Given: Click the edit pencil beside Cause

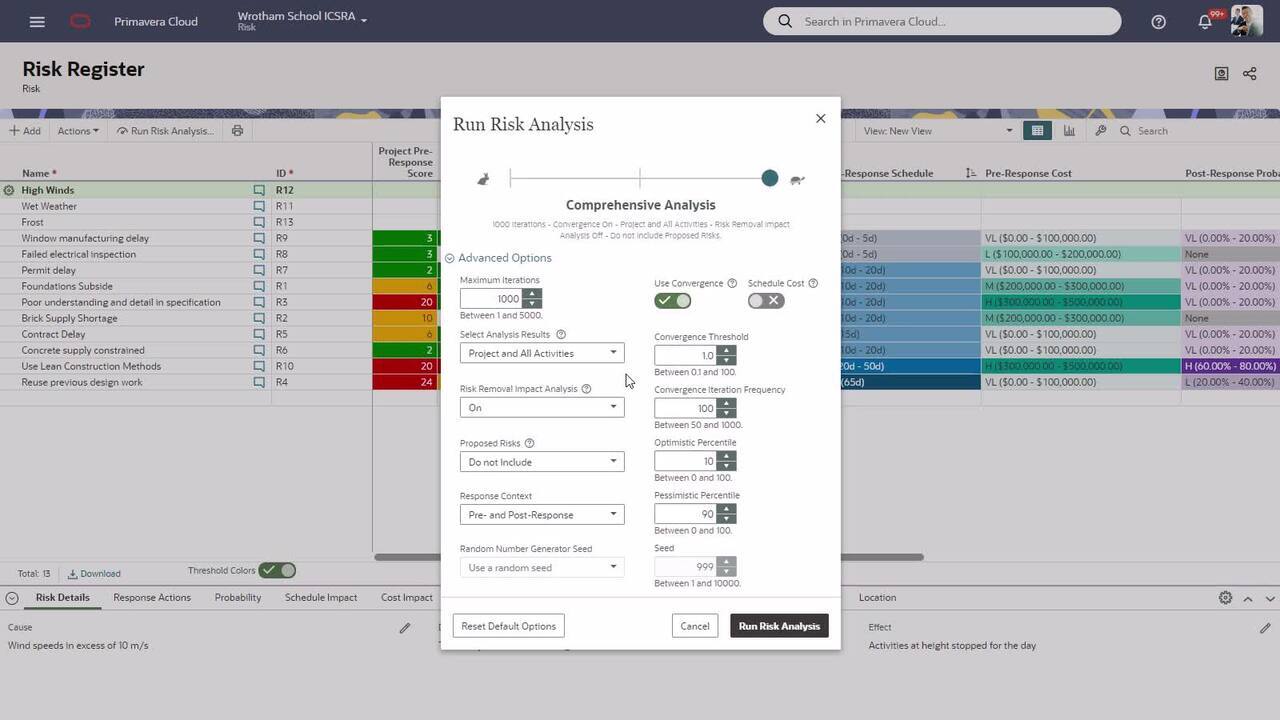Looking at the screenshot, I should click(x=405, y=628).
